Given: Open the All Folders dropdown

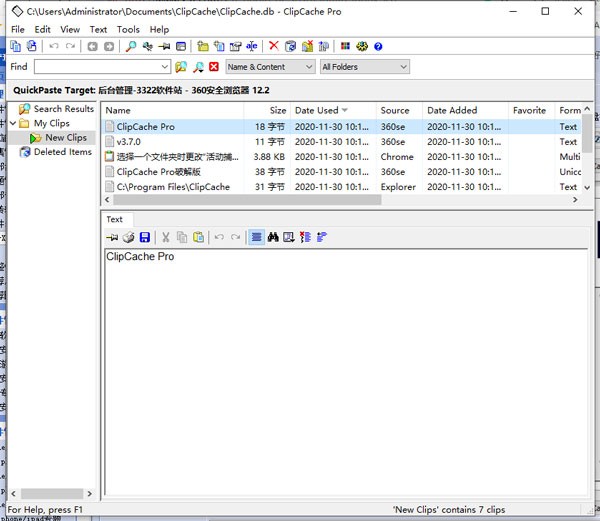Looking at the screenshot, I should [x=364, y=67].
